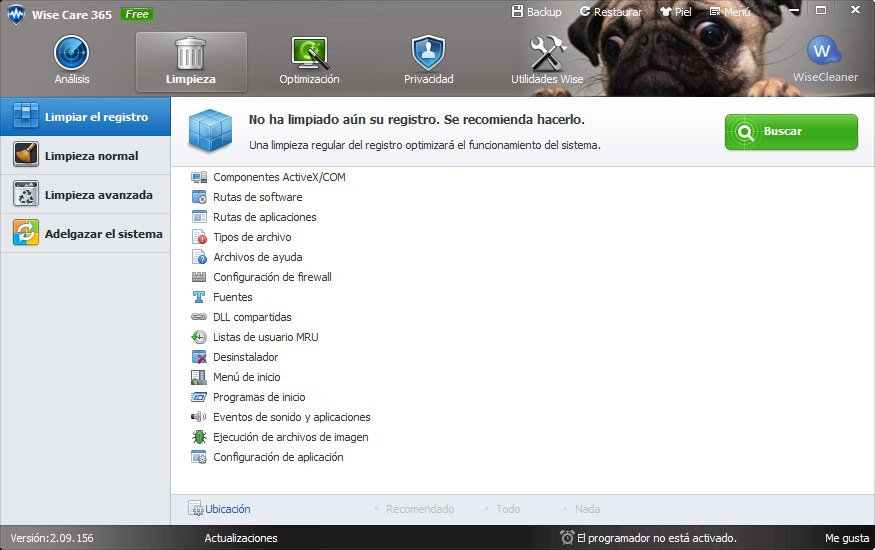Viewport: 875px width, 550px height.
Task: Select 'Ejecución de archivos de imagen' text
Action: [291, 437]
